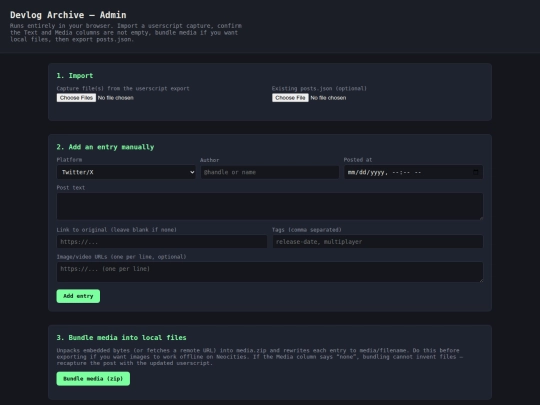Click the 'Author' field label
540x405 pixels.
point(209,160)
